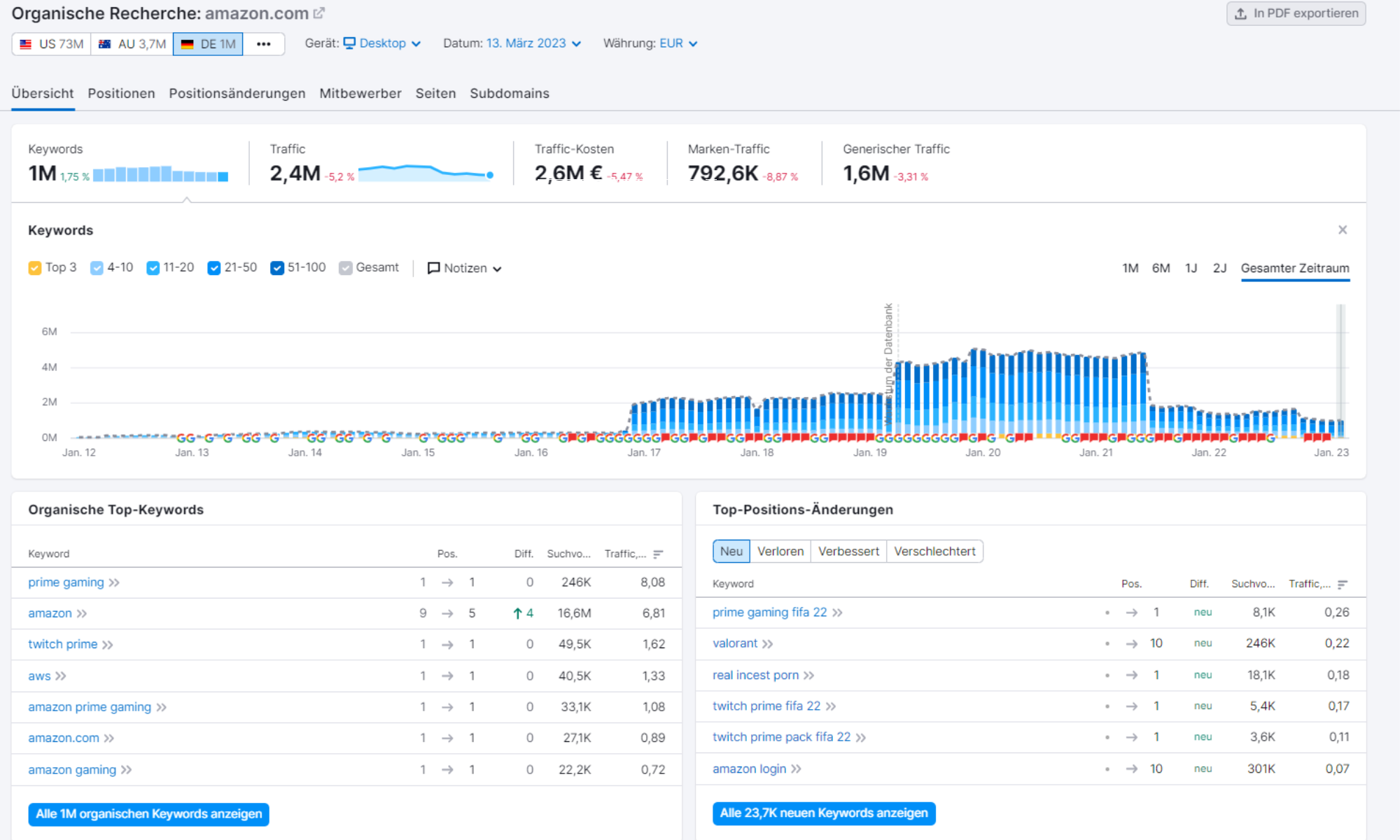Image resolution: width=1400 pixels, height=840 pixels.
Task: Select the US 73M database
Action: 51,44
